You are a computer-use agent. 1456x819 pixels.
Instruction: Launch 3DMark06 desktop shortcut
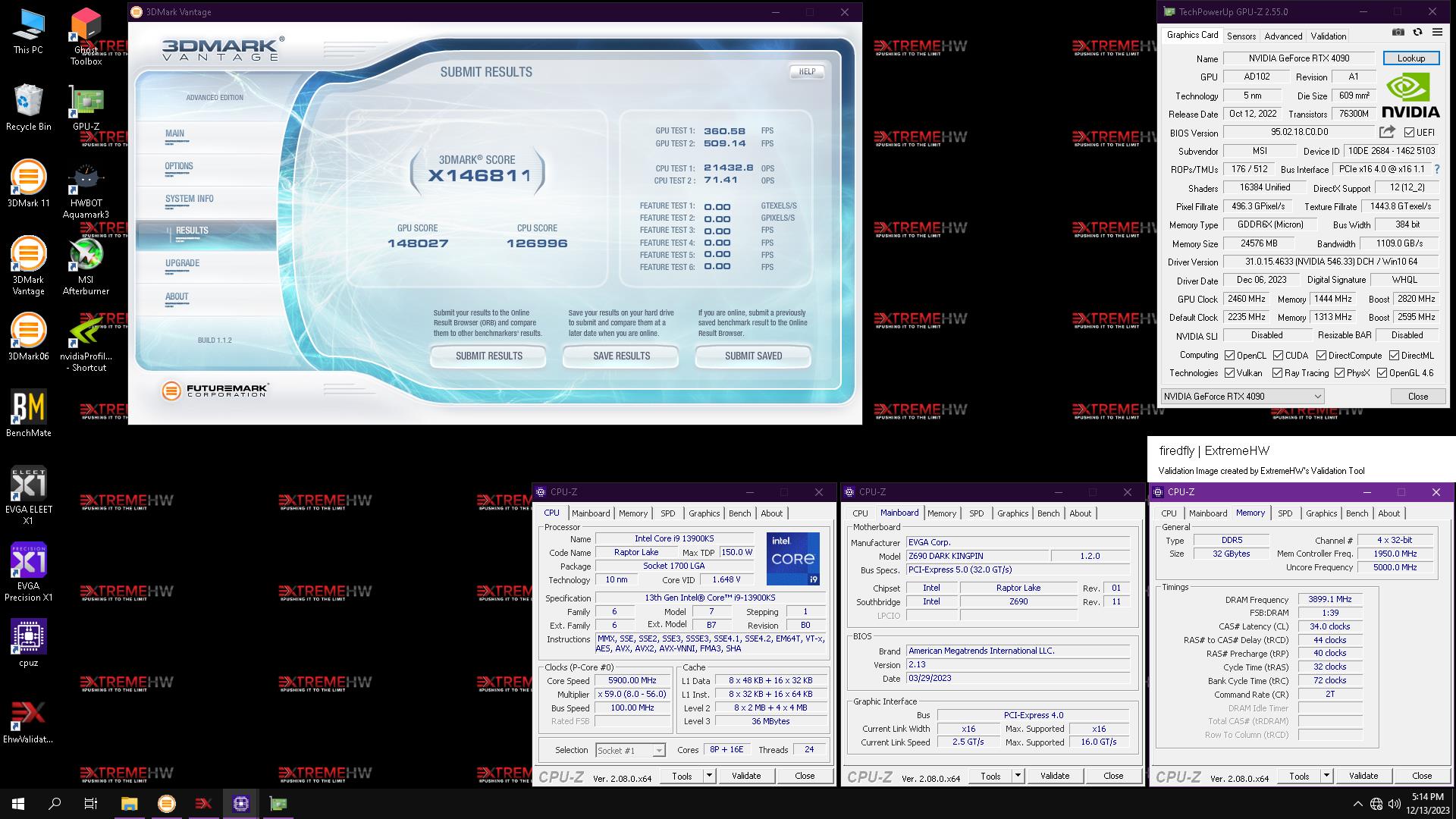(28, 336)
